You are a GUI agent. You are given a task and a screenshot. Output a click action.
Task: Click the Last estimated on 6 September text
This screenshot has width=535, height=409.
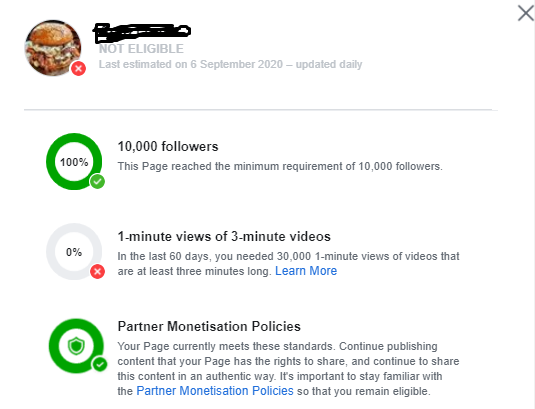coord(231,64)
